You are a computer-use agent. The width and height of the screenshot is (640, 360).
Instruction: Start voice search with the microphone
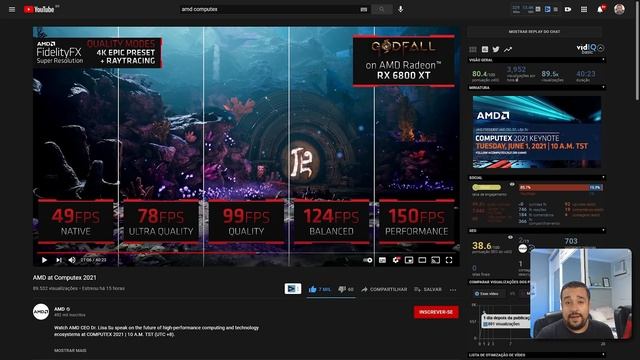click(401, 9)
